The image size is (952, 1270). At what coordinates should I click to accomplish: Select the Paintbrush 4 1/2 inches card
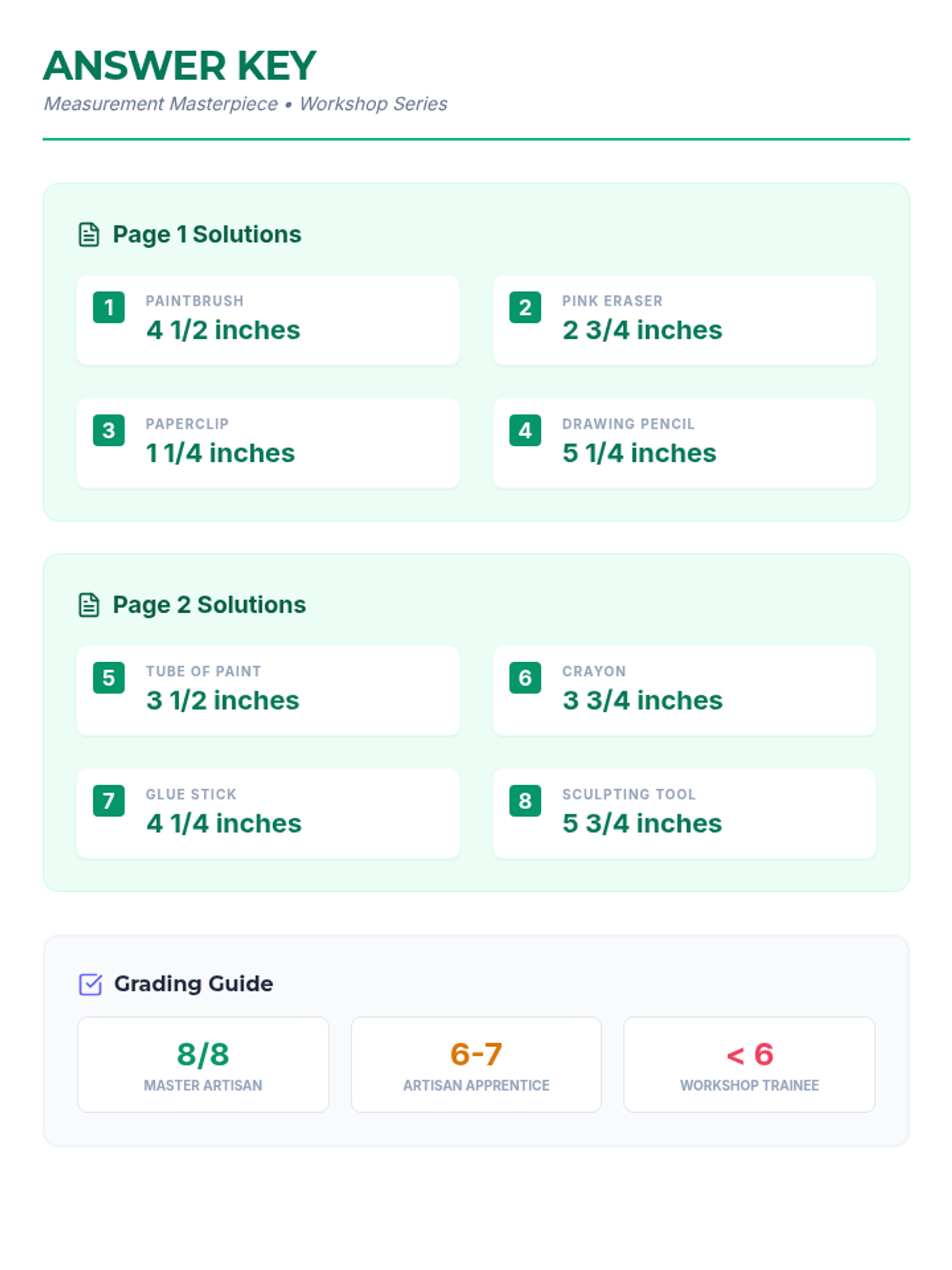tap(267, 321)
